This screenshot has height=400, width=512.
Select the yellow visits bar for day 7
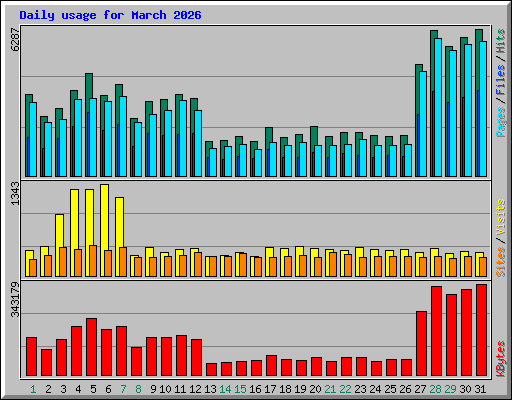[x=119, y=237]
